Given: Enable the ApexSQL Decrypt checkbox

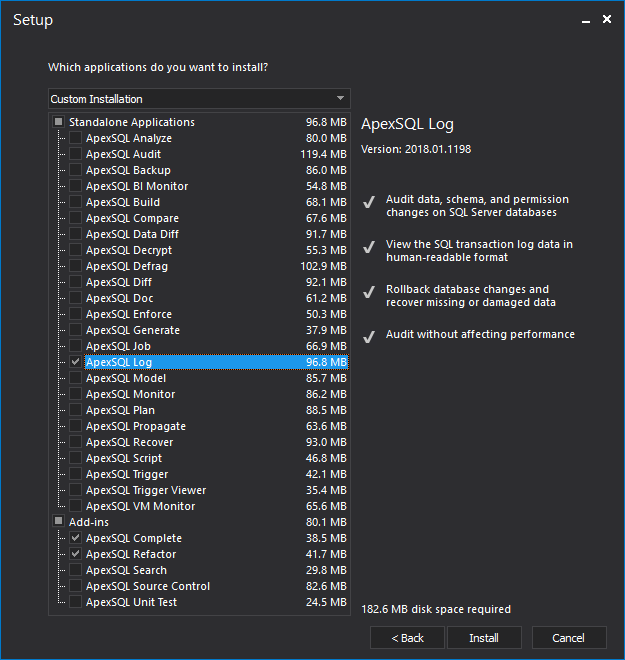Looking at the screenshot, I should 75,250.
